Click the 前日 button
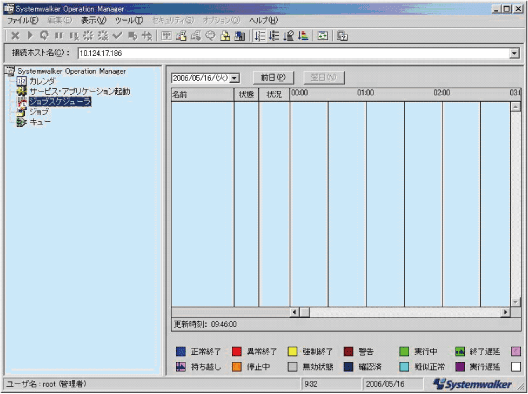This screenshot has height=394, width=528. click(x=273, y=78)
